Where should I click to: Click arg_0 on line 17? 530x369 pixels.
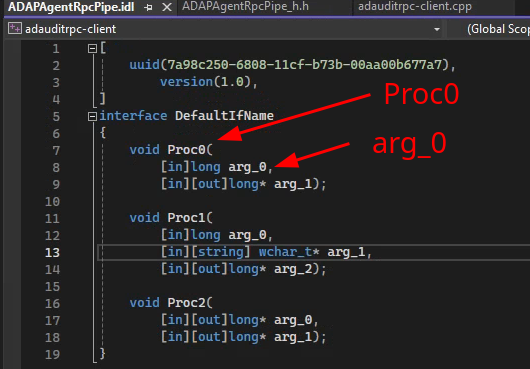pos(293,320)
